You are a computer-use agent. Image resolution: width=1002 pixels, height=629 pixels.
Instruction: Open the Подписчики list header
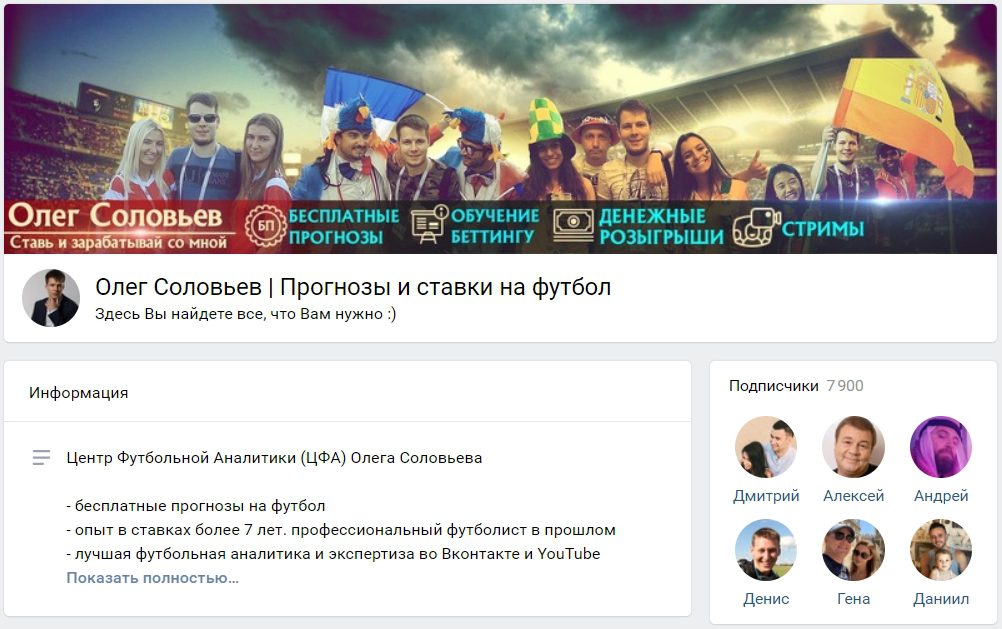click(x=773, y=386)
